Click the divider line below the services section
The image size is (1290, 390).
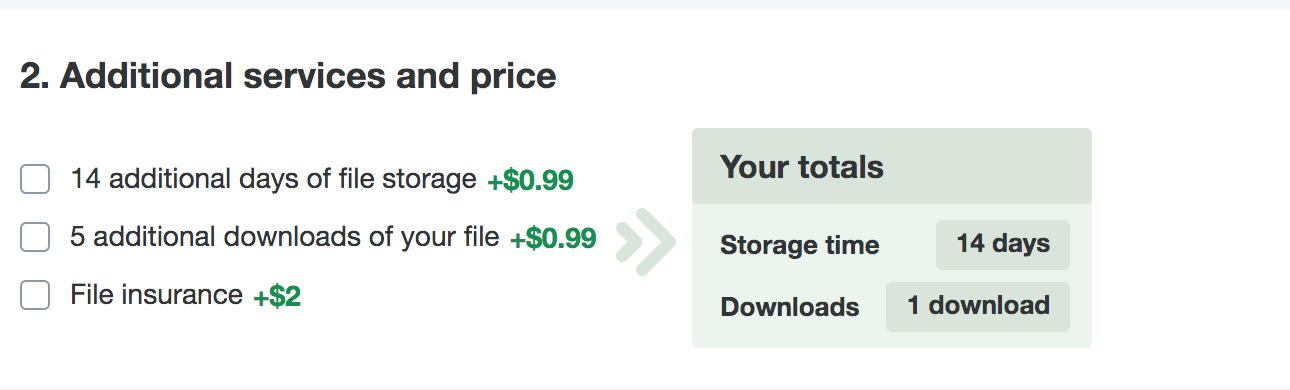tap(645, 388)
